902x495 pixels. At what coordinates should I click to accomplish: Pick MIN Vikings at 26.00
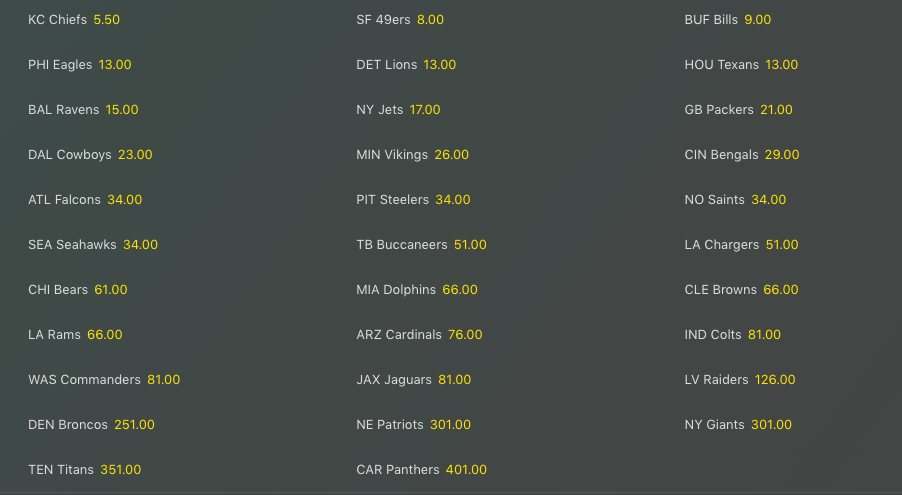coord(451,155)
